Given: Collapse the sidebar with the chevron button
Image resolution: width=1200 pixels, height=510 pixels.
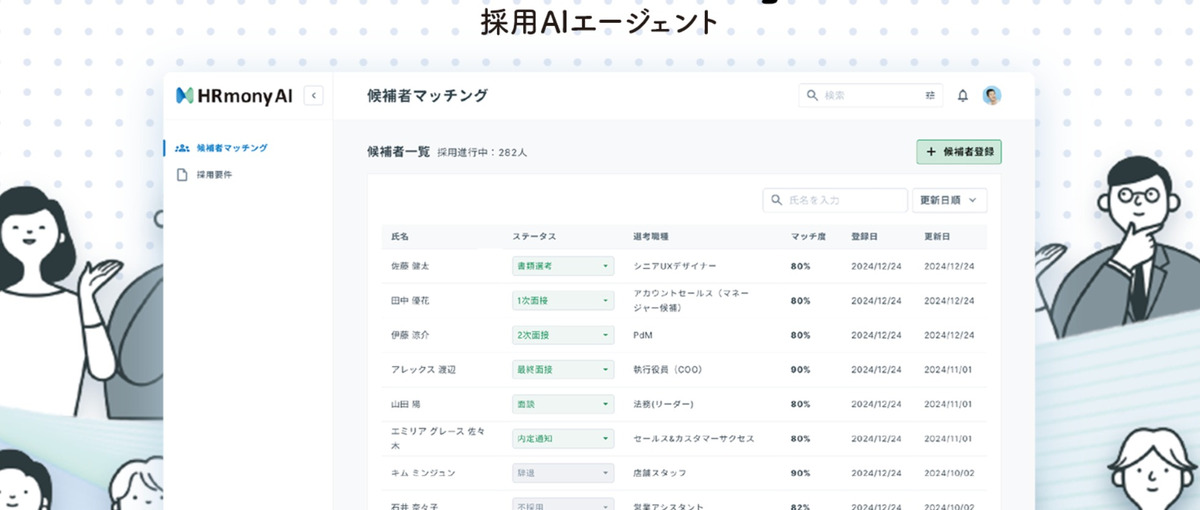Looking at the screenshot, I should [313, 95].
